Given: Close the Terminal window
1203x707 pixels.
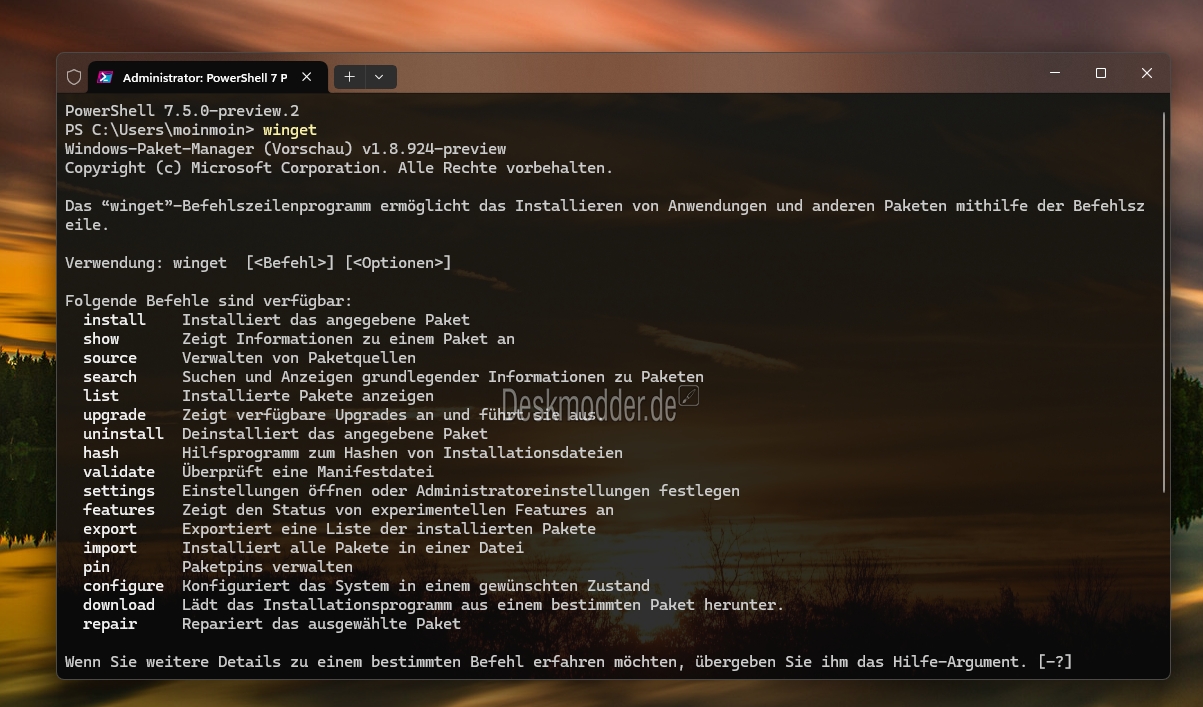Looking at the screenshot, I should (x=1147, y=73).
